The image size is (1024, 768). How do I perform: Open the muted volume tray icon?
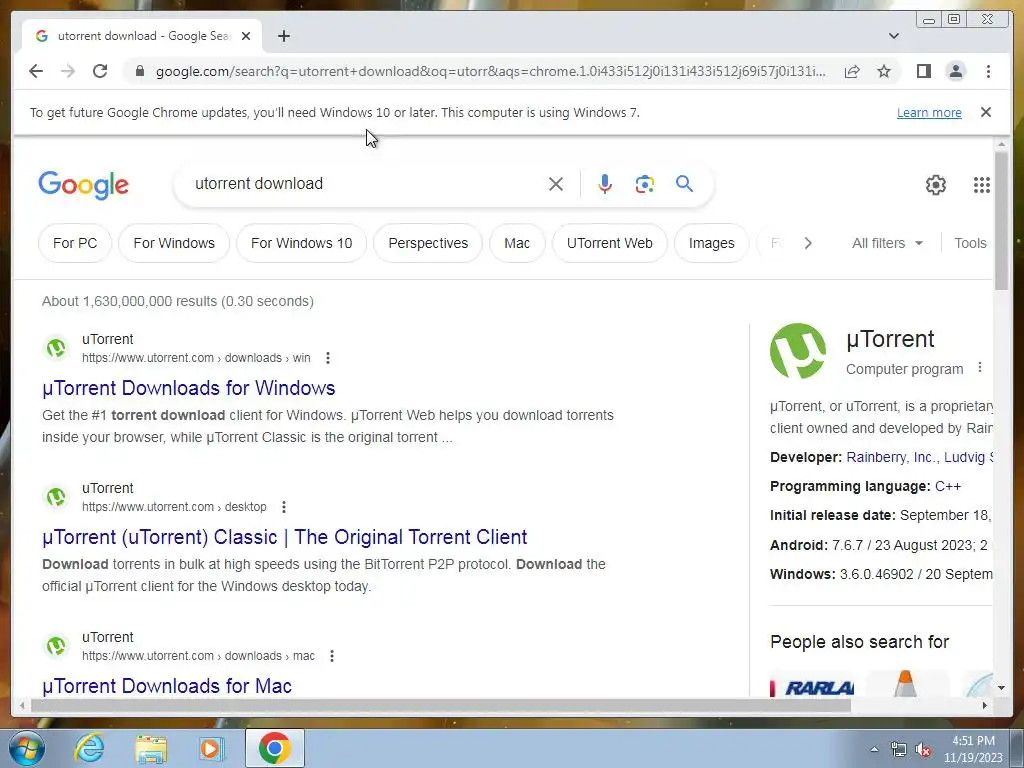(923, 749)
